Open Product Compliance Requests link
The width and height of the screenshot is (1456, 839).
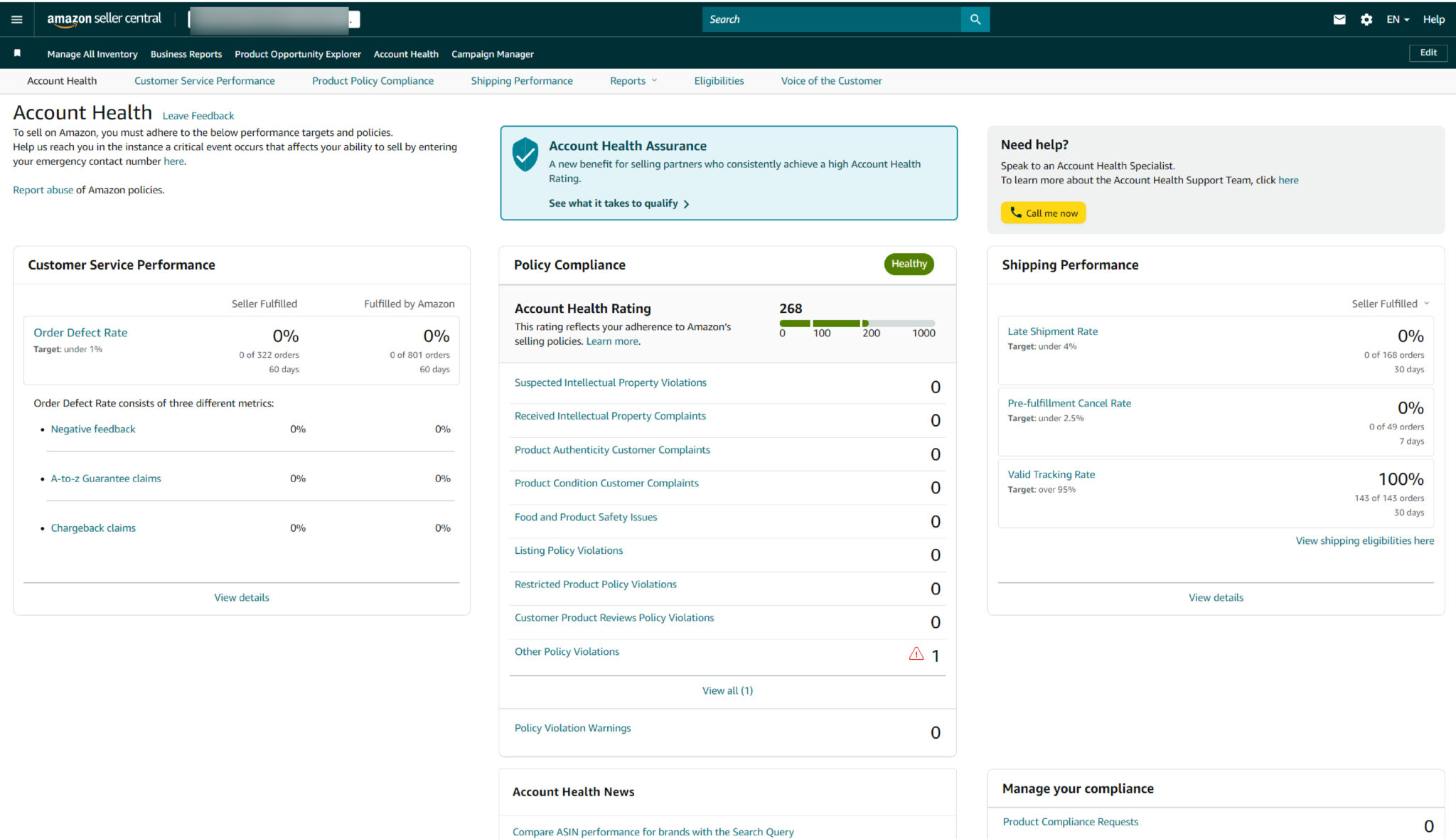(x=1070, y=822)
